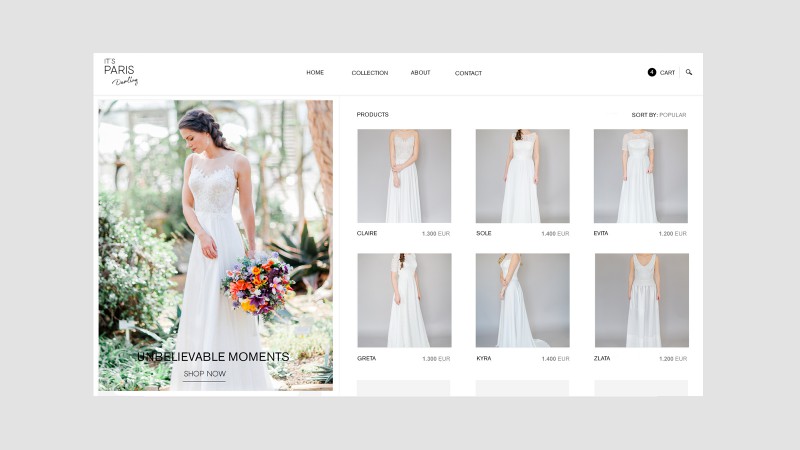Image resolution: width=800 pixels, height=450 pixels.
Task: Click the 1.400 EUR price under SOLE
Action: coord(555,234)
